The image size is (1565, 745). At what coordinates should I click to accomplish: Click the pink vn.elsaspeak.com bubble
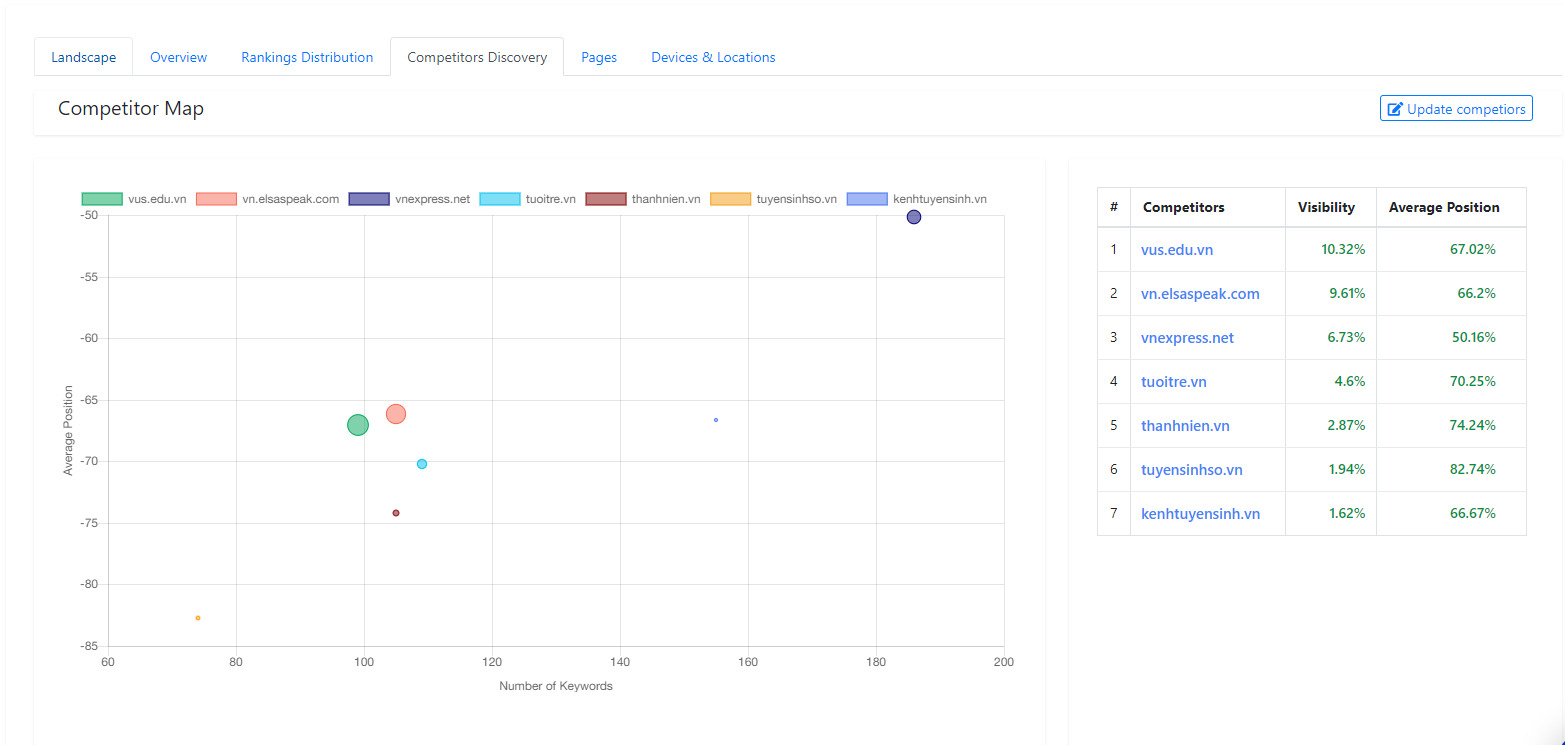click(x=396, y=414)
